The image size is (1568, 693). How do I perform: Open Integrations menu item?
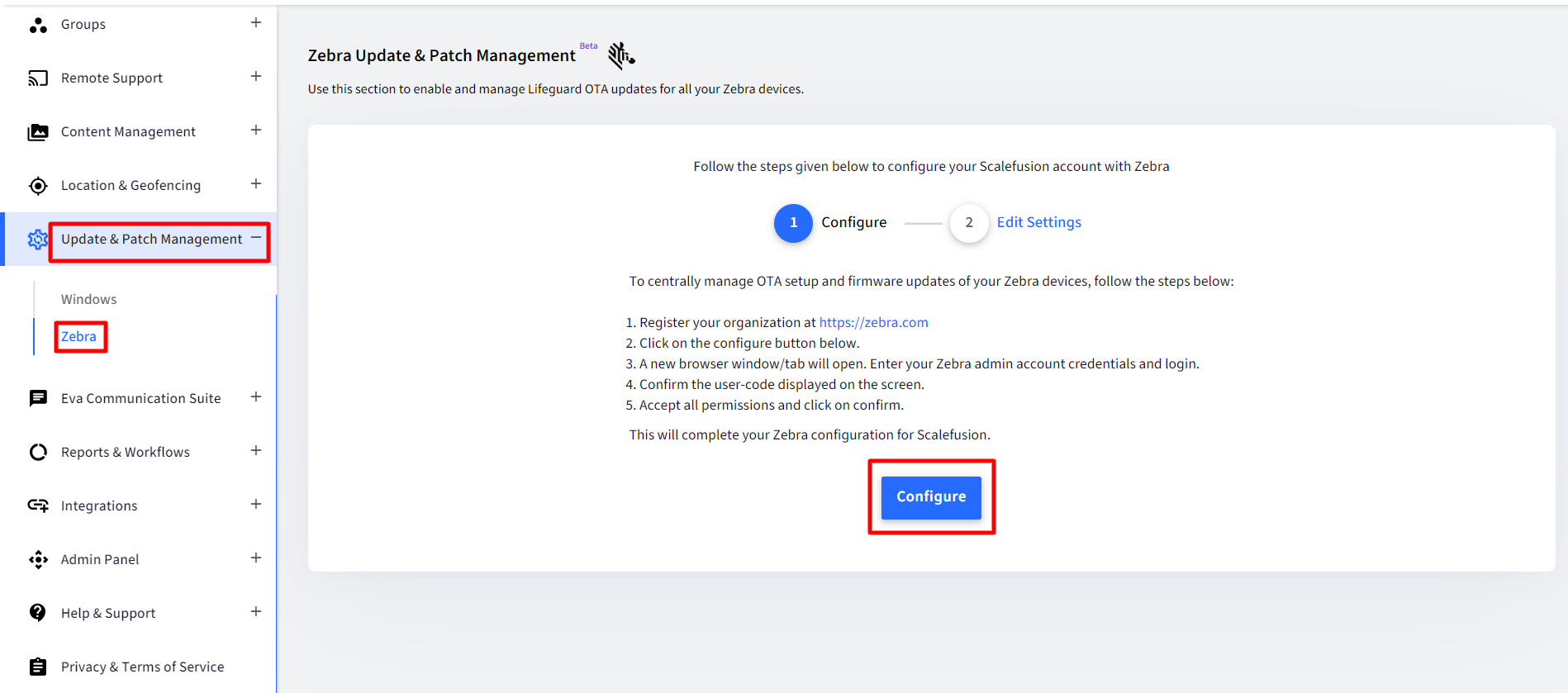click(x=99, y=506)
